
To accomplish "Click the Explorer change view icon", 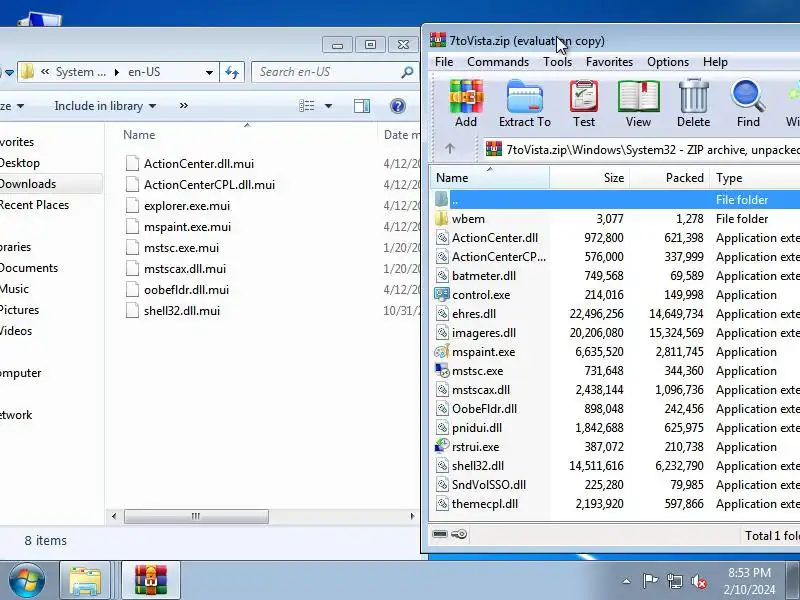I will coord(307,106).
